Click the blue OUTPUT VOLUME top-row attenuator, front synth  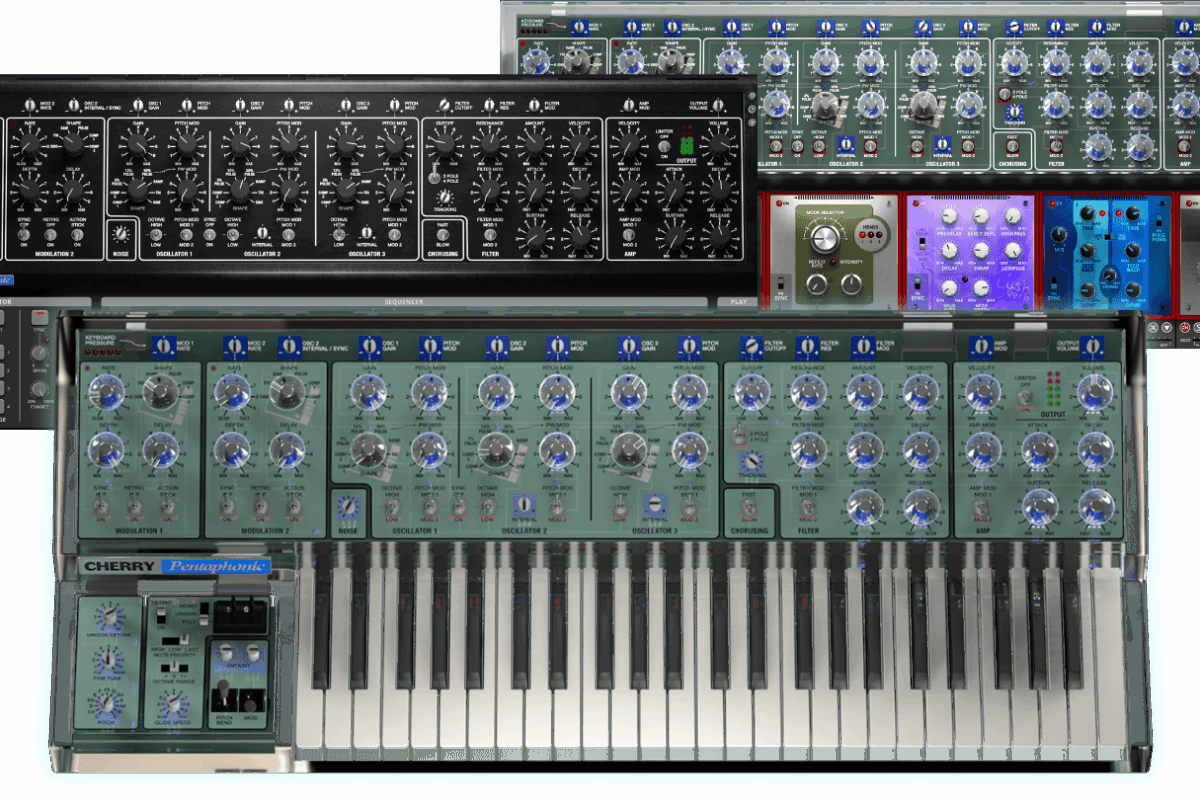click(1092, 347)
